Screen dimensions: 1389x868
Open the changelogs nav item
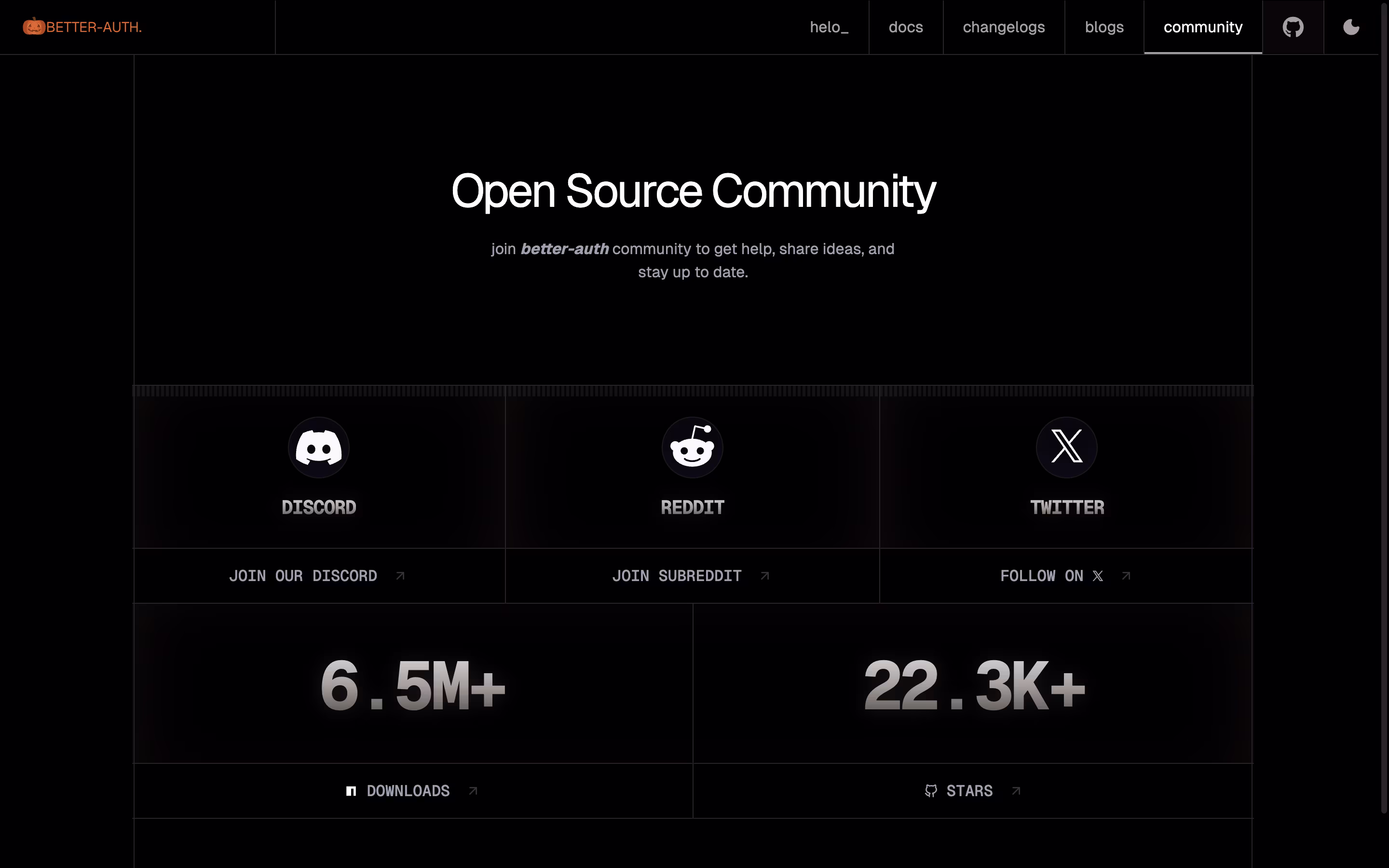[x=1003, y=27]
